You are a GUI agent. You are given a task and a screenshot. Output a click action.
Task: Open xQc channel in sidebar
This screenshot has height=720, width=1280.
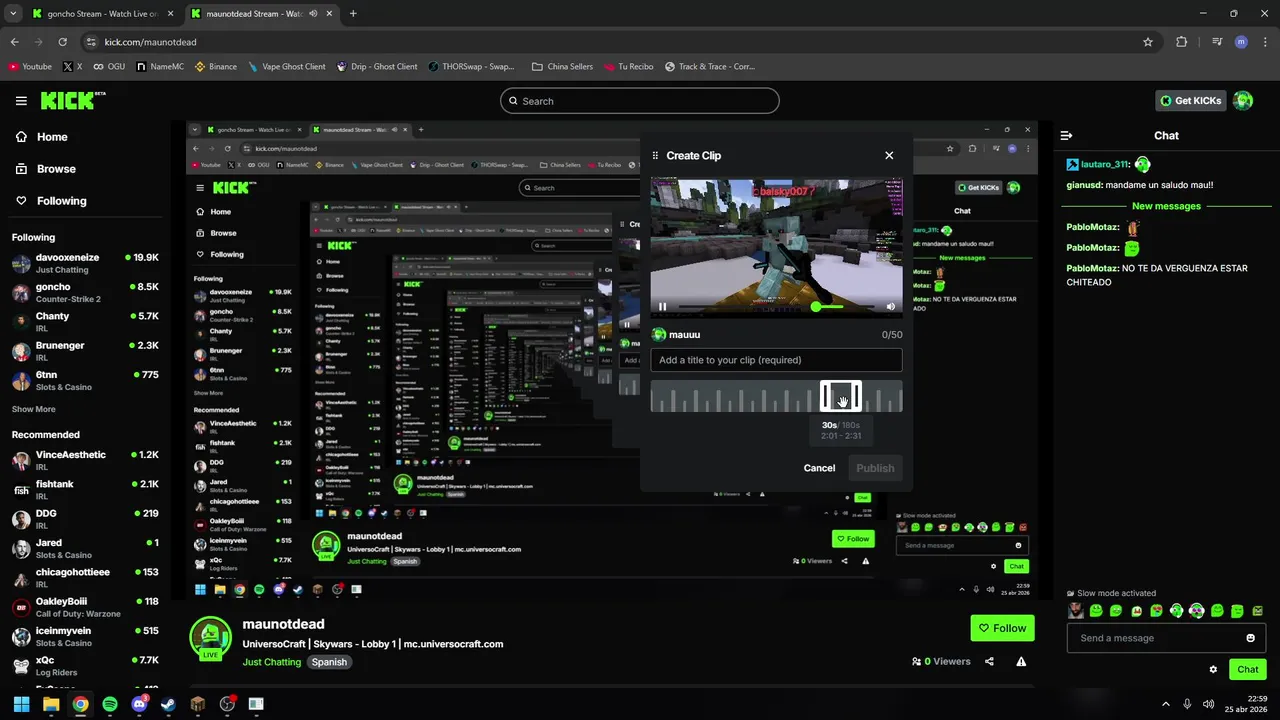tap(85, 666)
